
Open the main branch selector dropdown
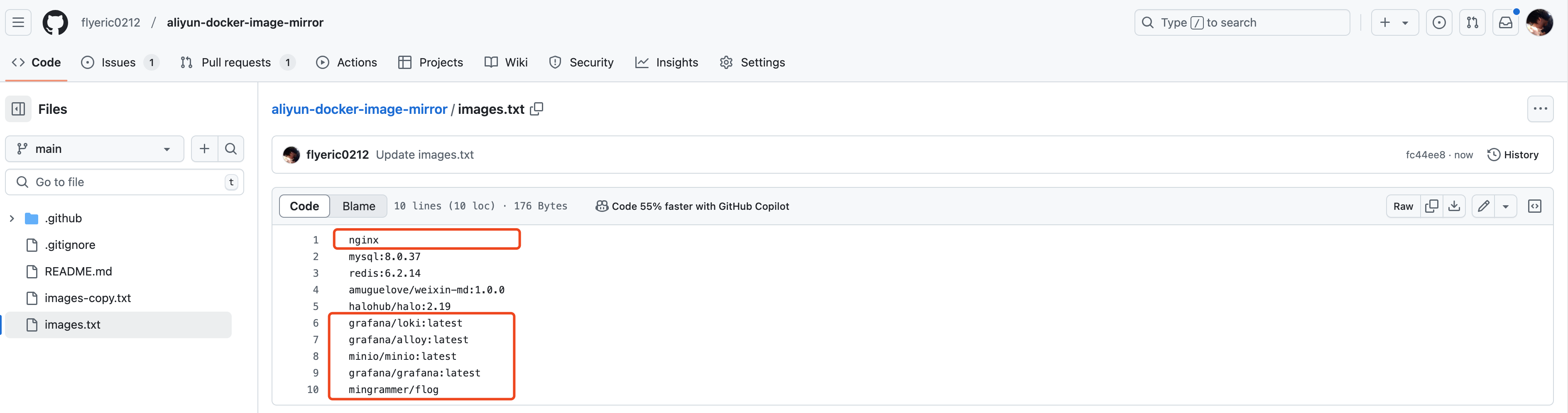94,149
